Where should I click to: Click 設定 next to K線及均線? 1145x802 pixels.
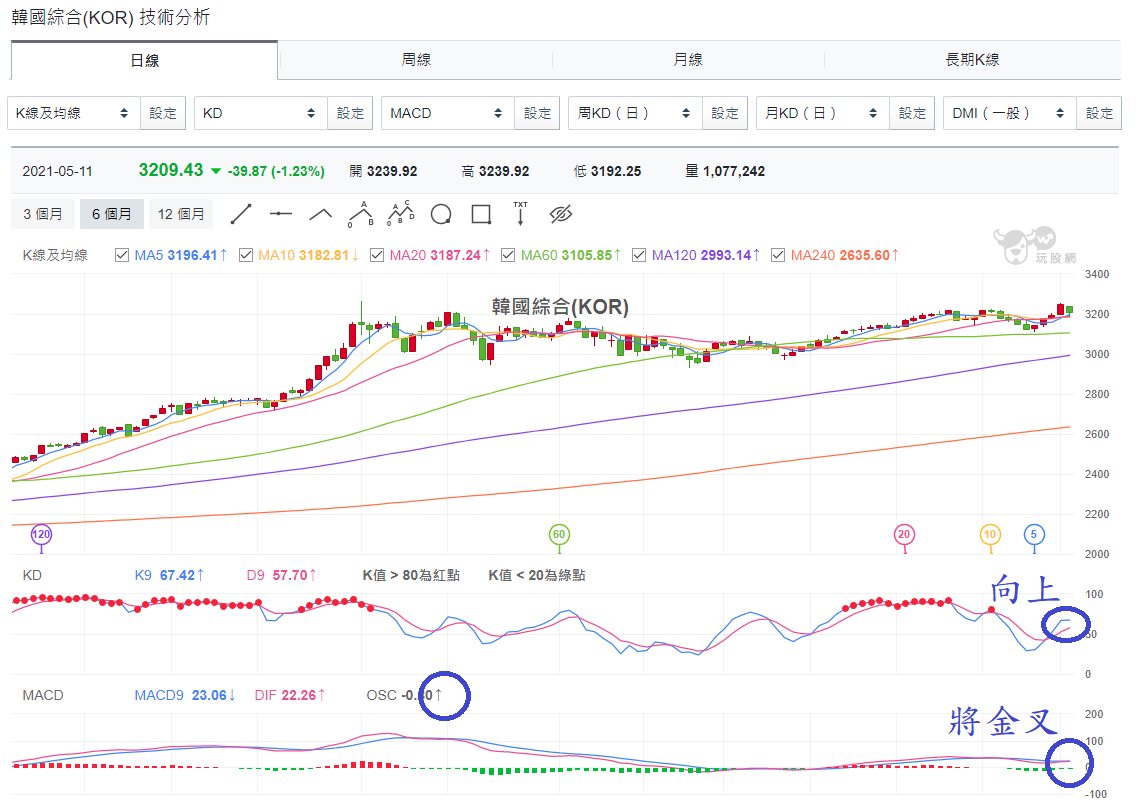click(x=163, y=113)
